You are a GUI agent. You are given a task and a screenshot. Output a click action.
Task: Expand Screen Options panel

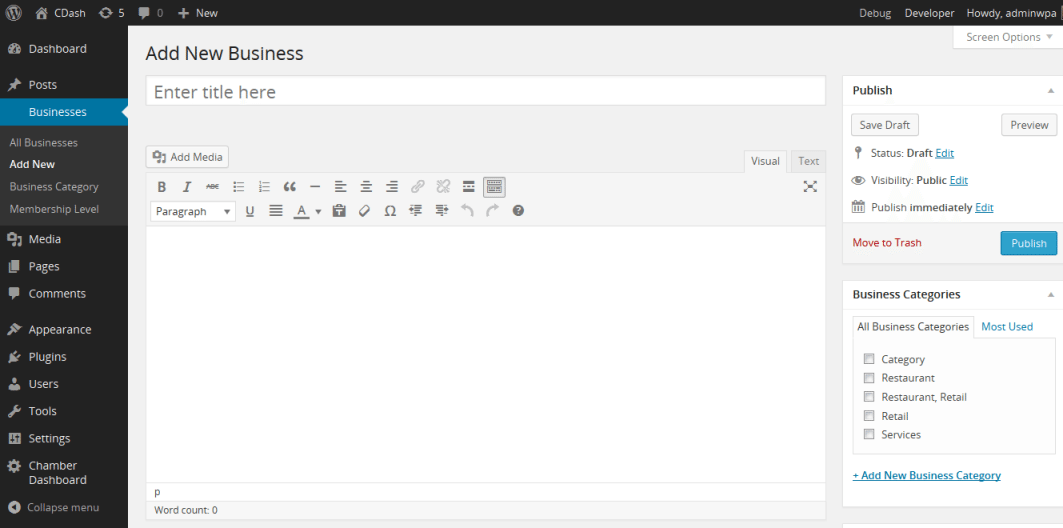[x=1008, y=37]
